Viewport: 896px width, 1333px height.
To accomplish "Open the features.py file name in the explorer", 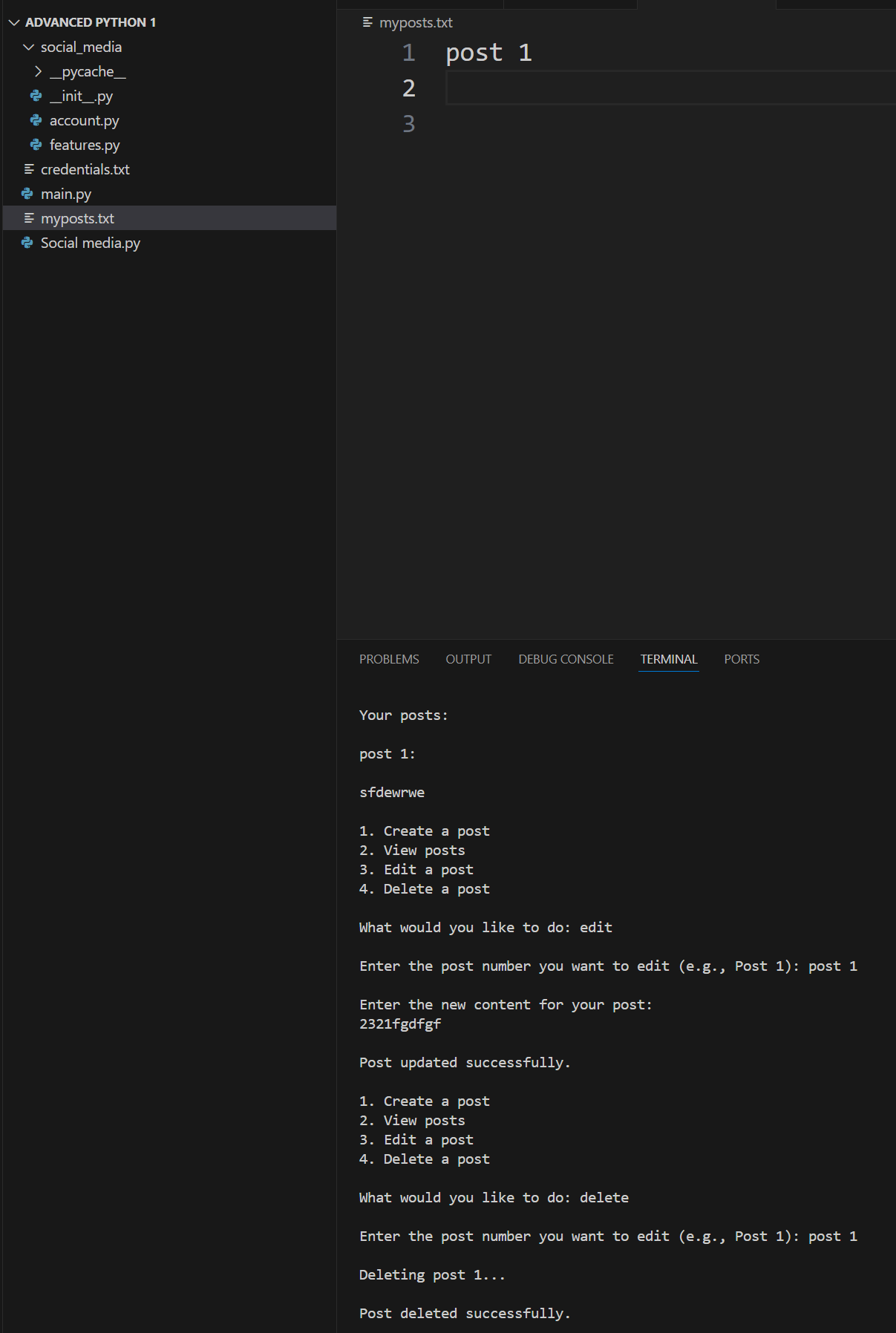I will click(x=85, y=145).
